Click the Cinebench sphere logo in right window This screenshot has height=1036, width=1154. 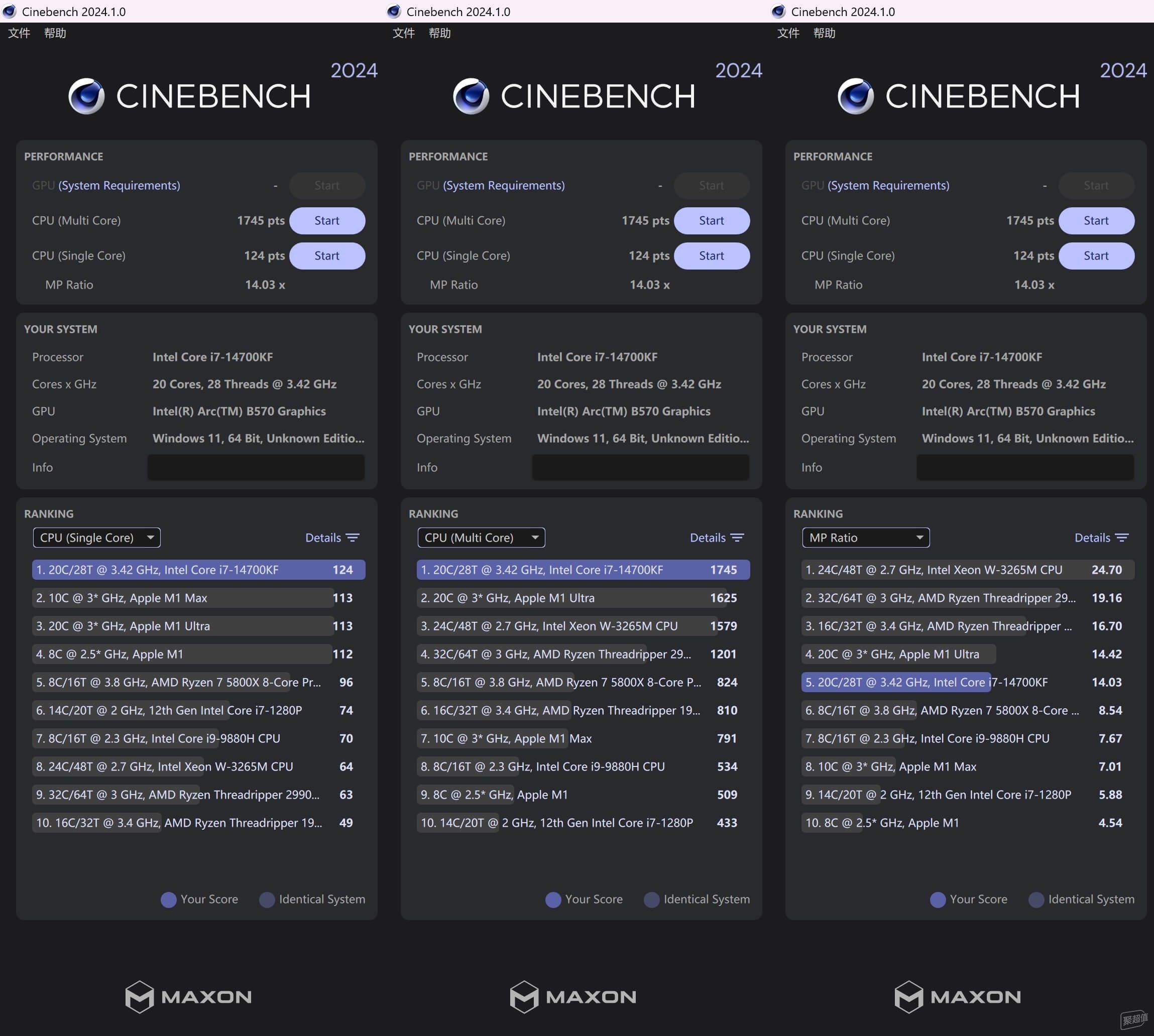856,96
